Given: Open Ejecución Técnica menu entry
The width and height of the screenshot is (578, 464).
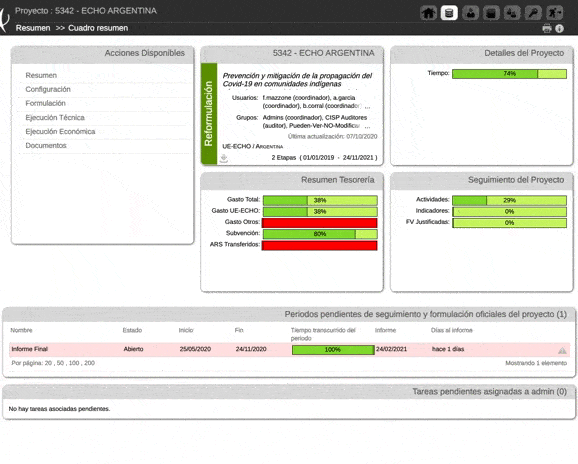Looking at the screenshot, I should [x=55, y=118].
